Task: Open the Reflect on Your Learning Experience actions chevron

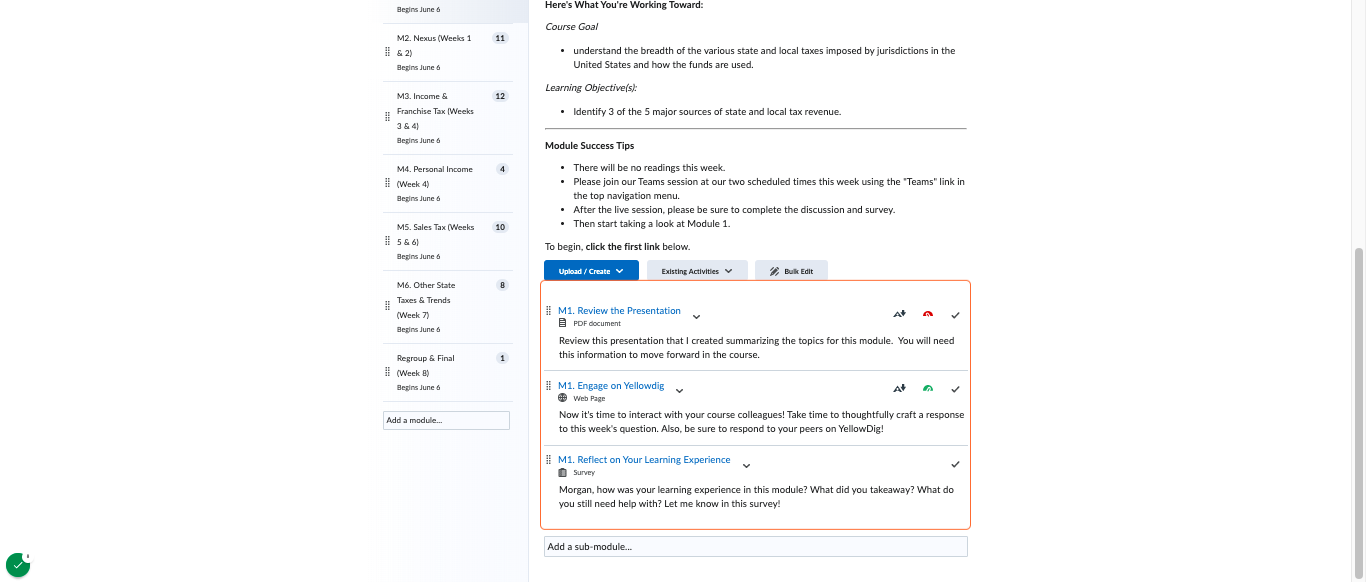Action: pyautogui.click(x=746, y=465)
